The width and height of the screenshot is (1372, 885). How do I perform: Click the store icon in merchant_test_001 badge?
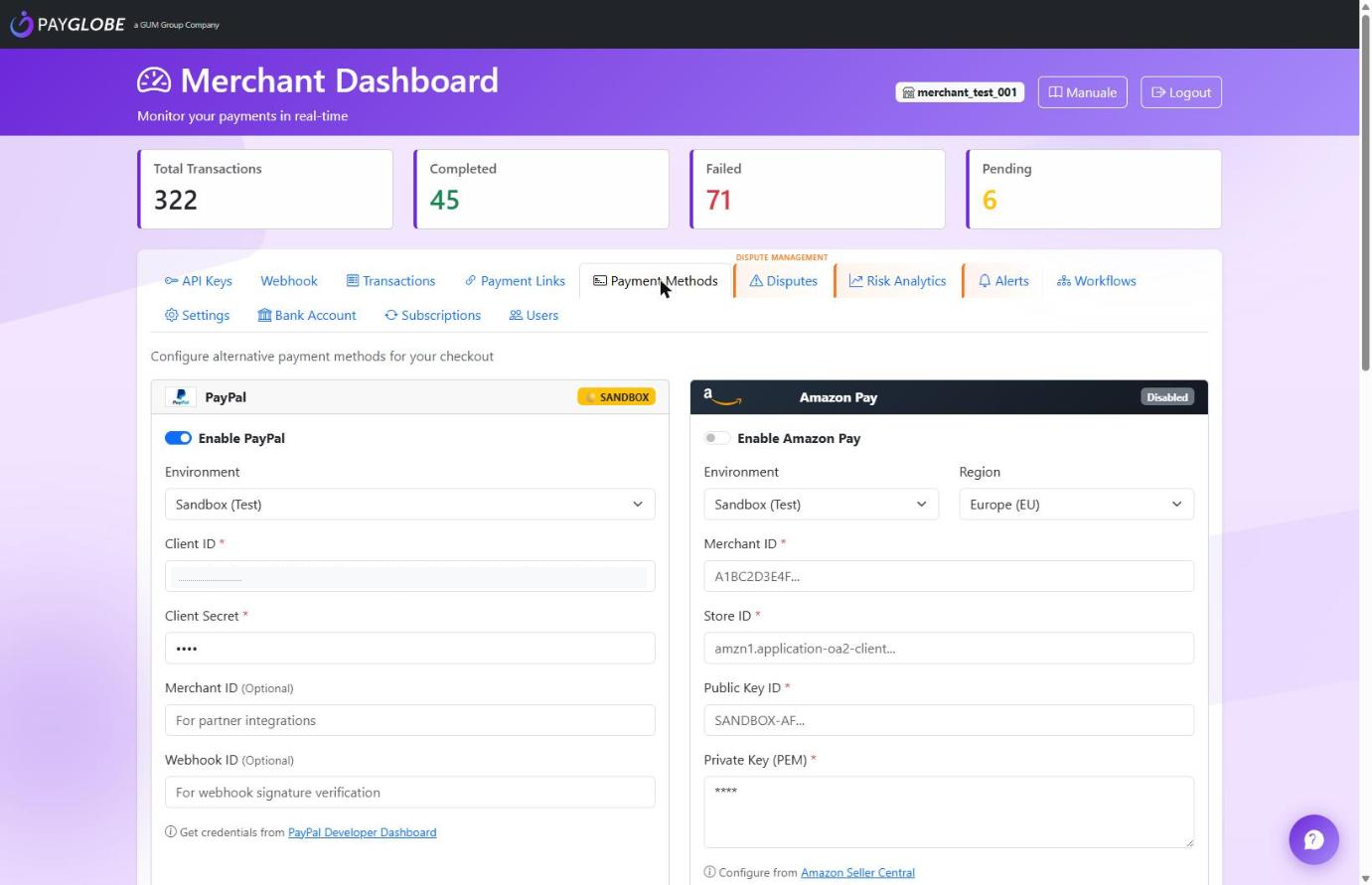[x=908, y=92]
